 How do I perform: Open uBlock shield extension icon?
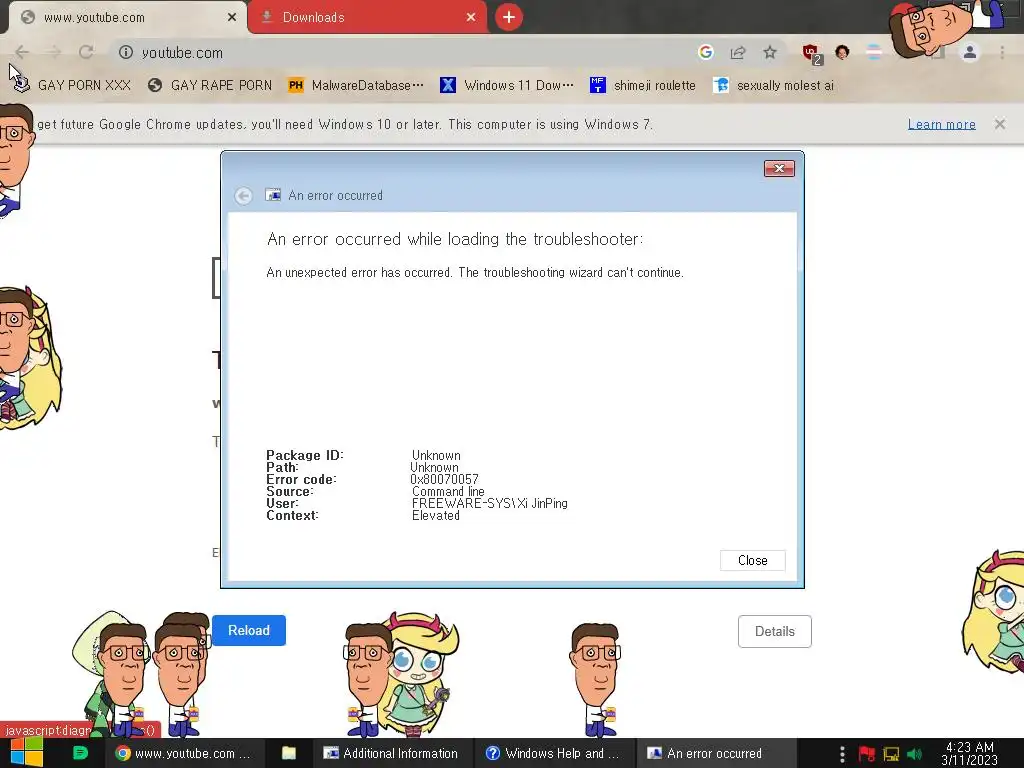pos(811,53)
